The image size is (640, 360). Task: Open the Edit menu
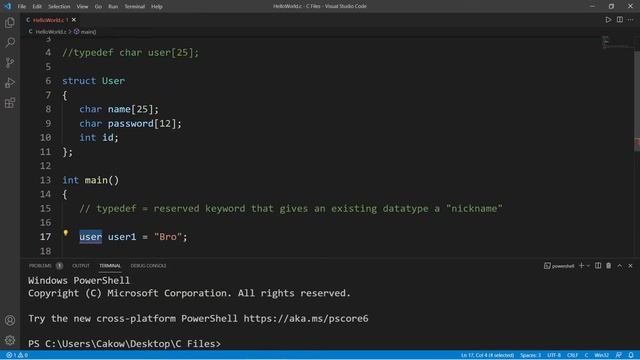pos(37,6)
